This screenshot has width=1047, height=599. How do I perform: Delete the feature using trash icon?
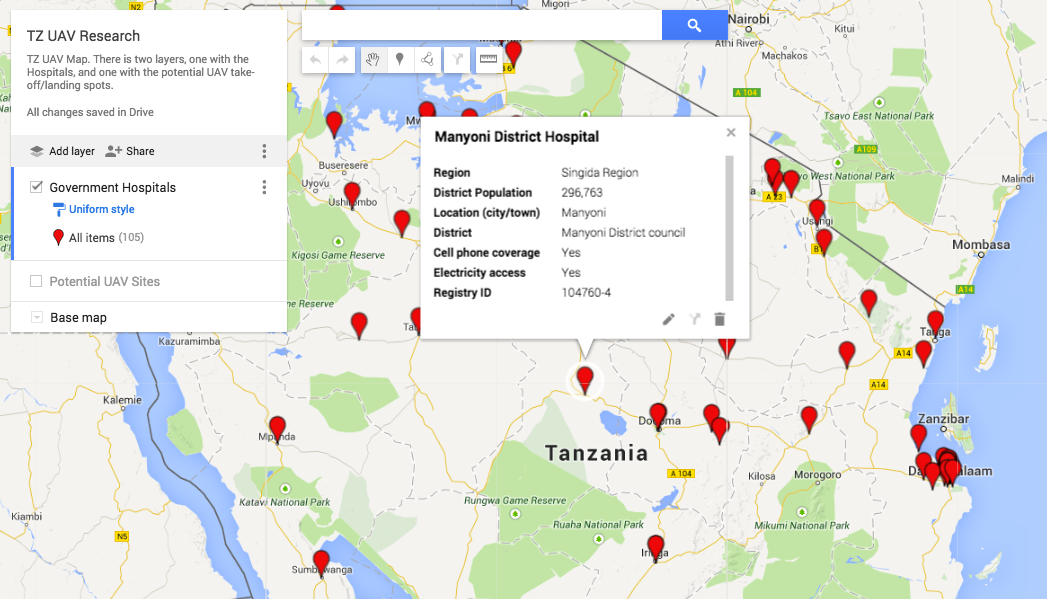(x=719, y=319)
